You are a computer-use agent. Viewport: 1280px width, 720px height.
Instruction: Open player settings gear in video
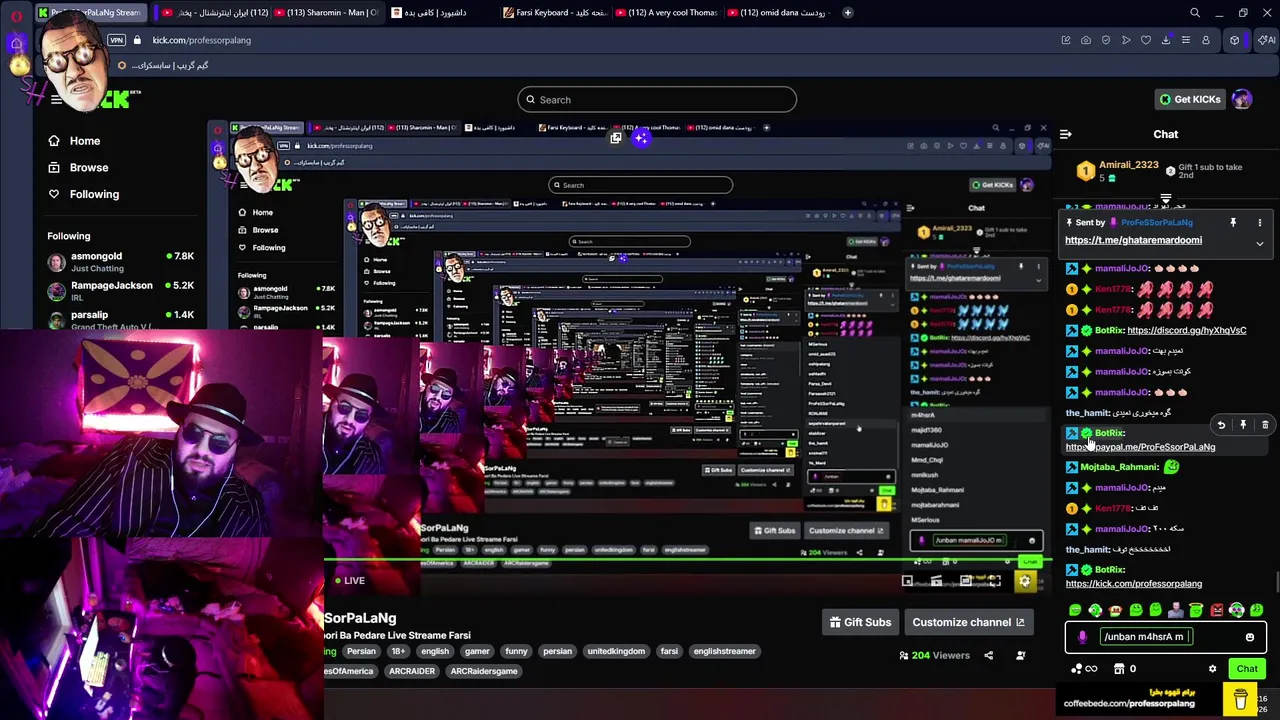(x=1024, y=581)
